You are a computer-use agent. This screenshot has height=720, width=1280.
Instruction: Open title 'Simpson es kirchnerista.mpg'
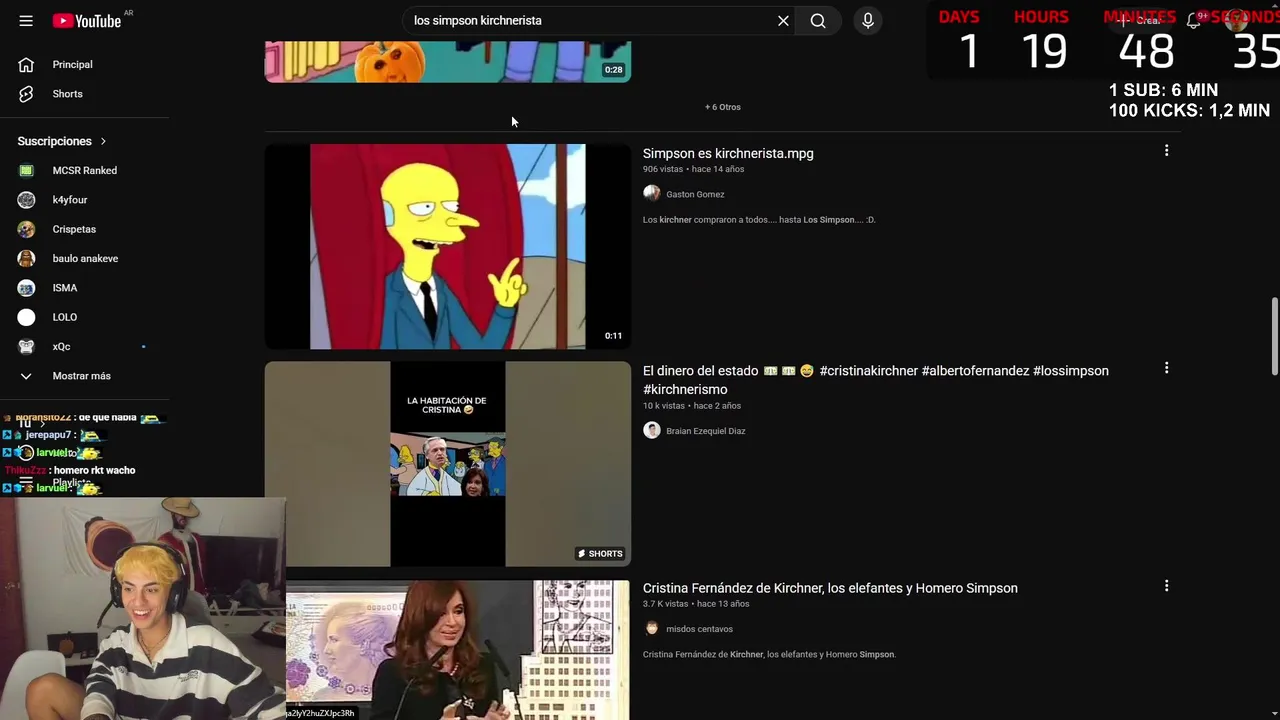[x=728, y=154]
